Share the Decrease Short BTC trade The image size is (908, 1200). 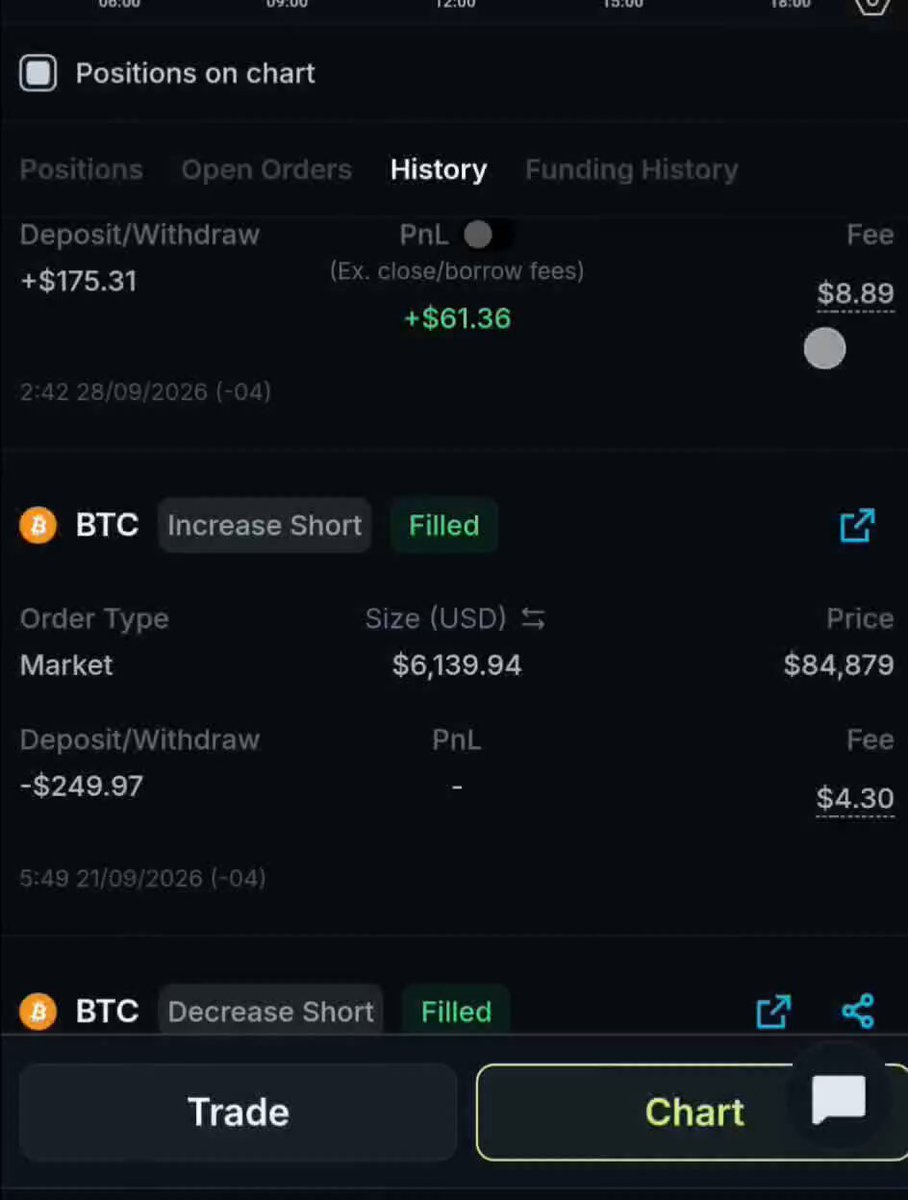(858, 1011)
